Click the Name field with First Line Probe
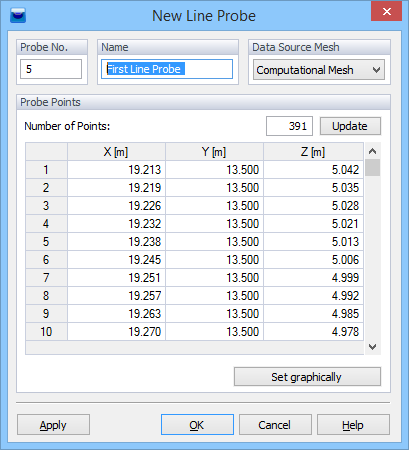409x450 pixels. (167, 69)
